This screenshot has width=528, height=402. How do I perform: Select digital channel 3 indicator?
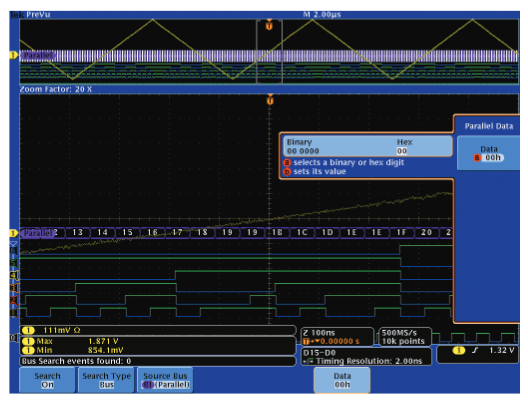point(13,288)
